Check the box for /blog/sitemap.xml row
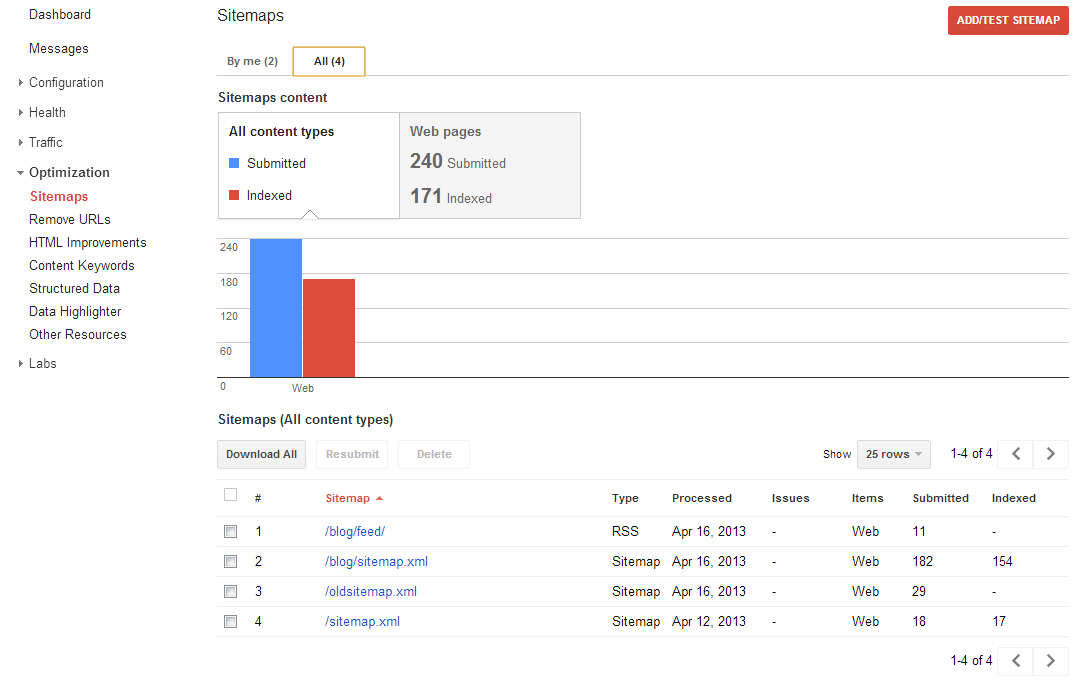Image resolution: width=1092 pixels, height=691 pixels. pyautogui.click(x=231, y=561)
